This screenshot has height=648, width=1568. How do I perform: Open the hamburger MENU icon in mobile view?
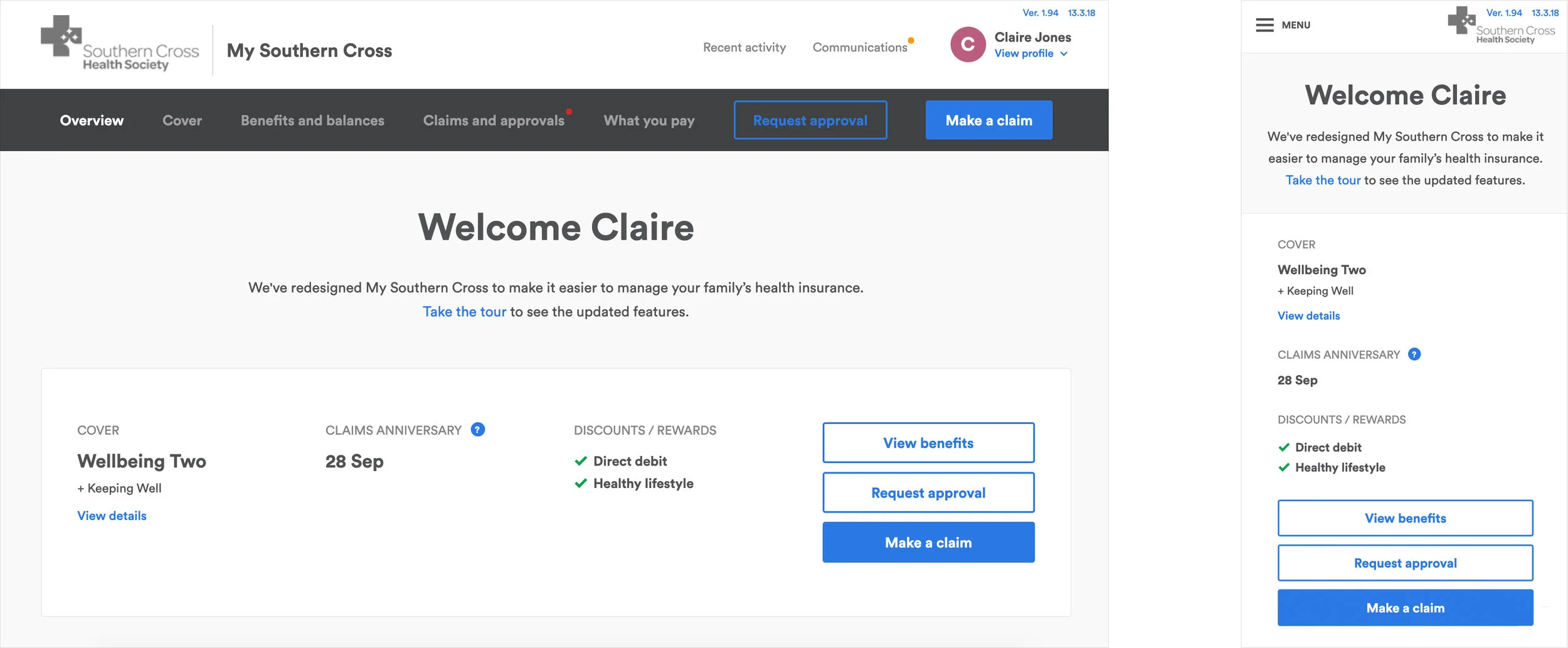click(1265, 25)
